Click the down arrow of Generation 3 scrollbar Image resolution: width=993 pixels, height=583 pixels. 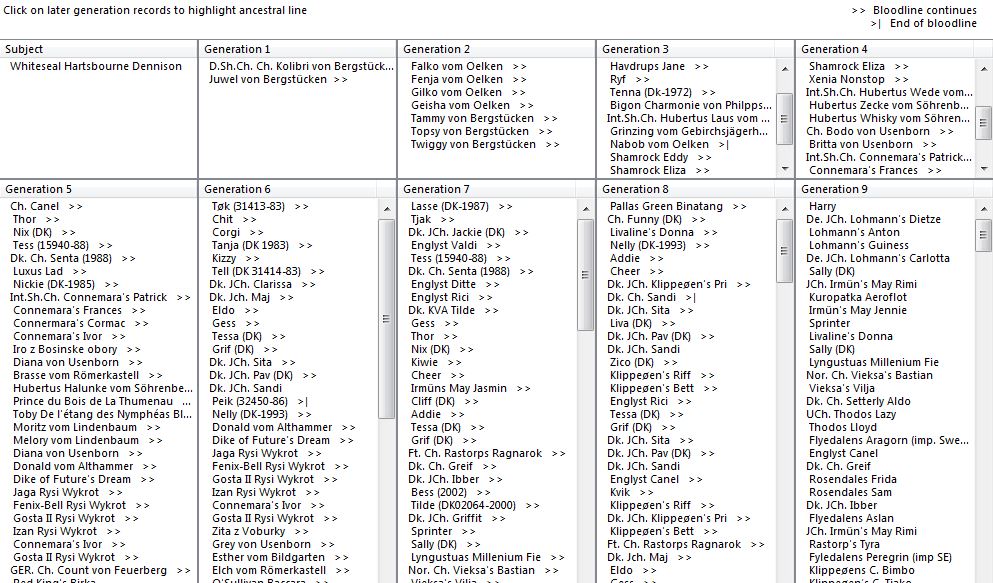[x=785, y=169]
